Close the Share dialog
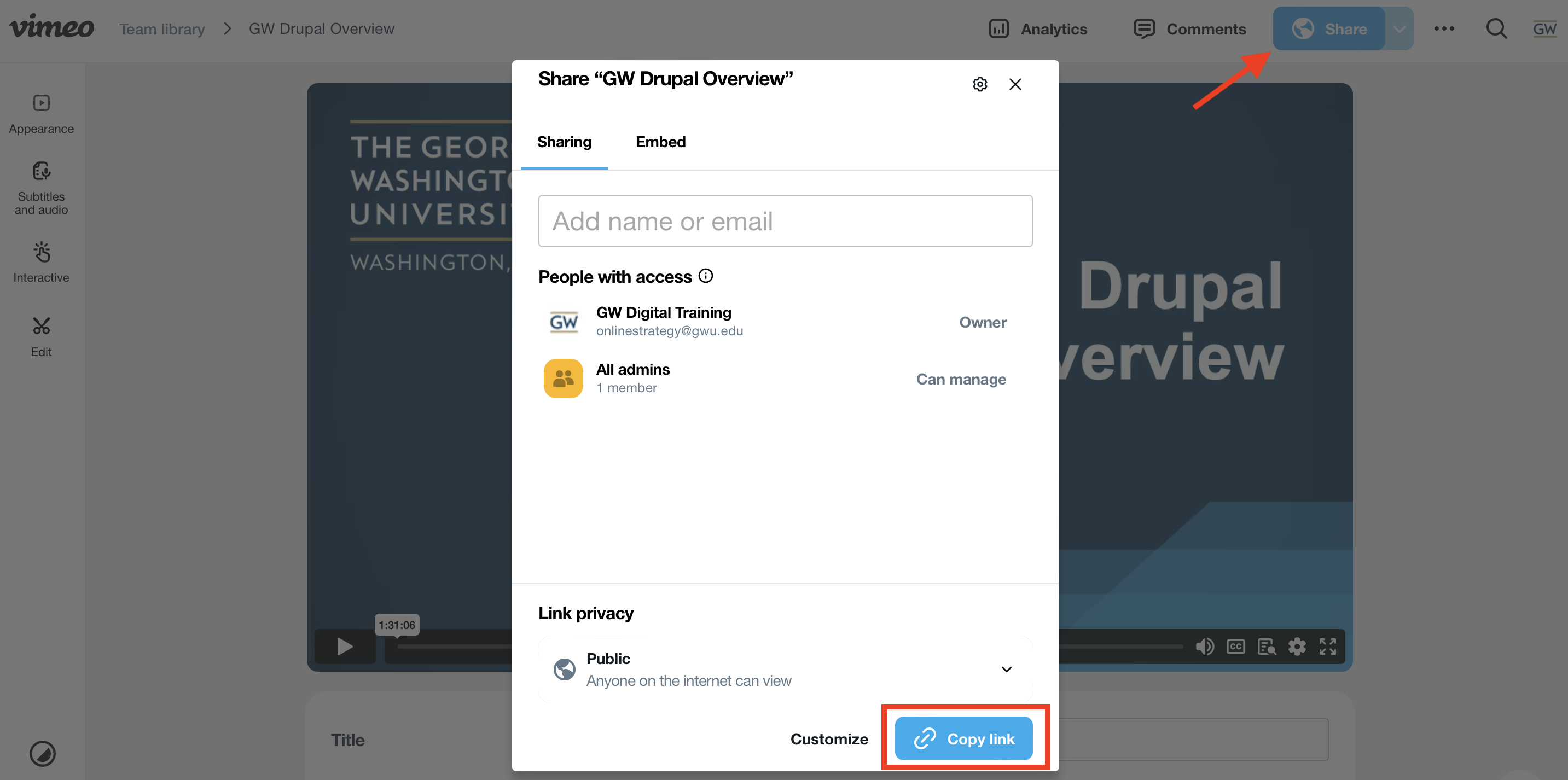This screenshot has width=1568, height=780. click(x=1015, y=84)
